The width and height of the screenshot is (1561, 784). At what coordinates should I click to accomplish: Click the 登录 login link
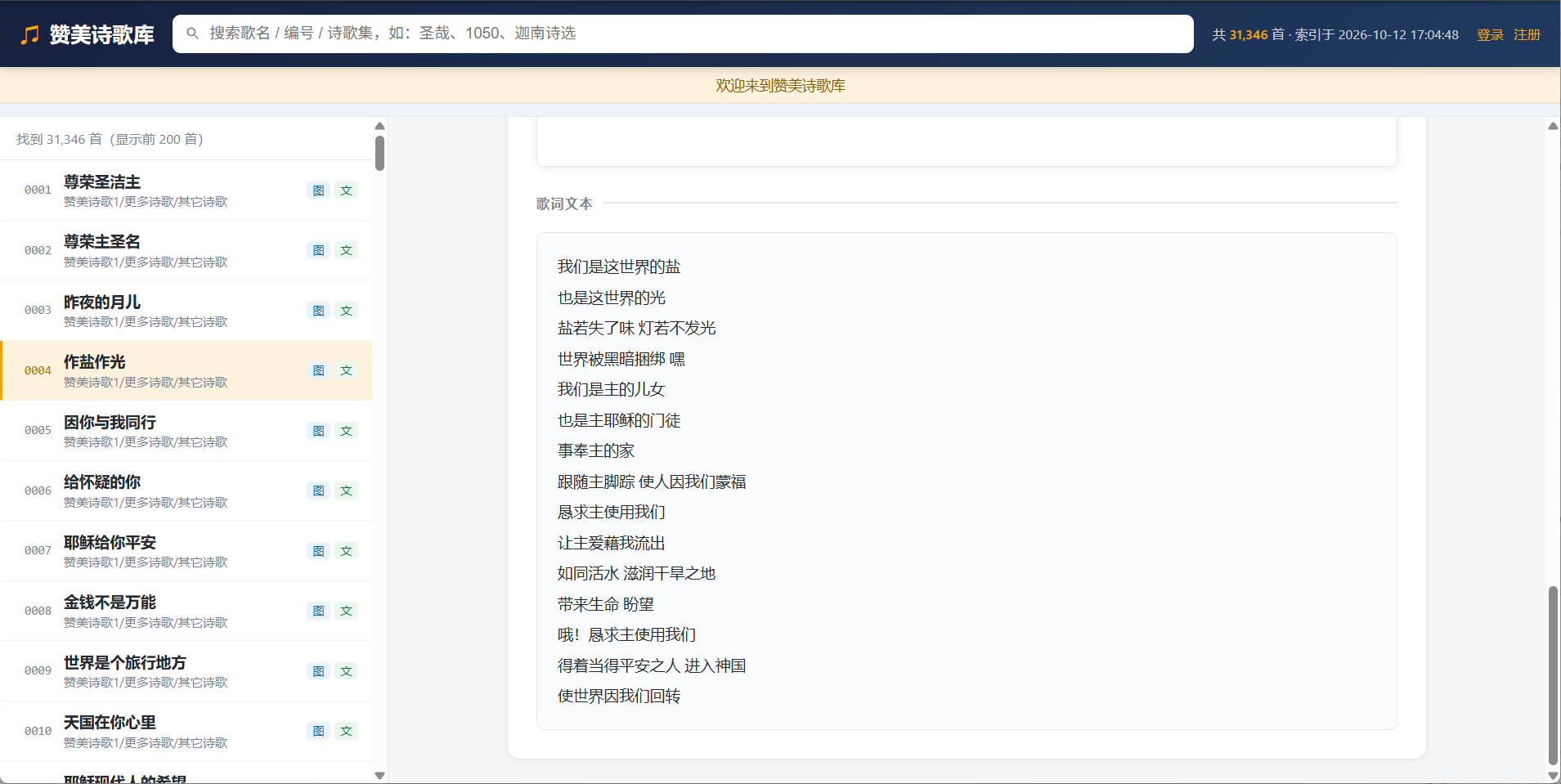coord(1490,34)
